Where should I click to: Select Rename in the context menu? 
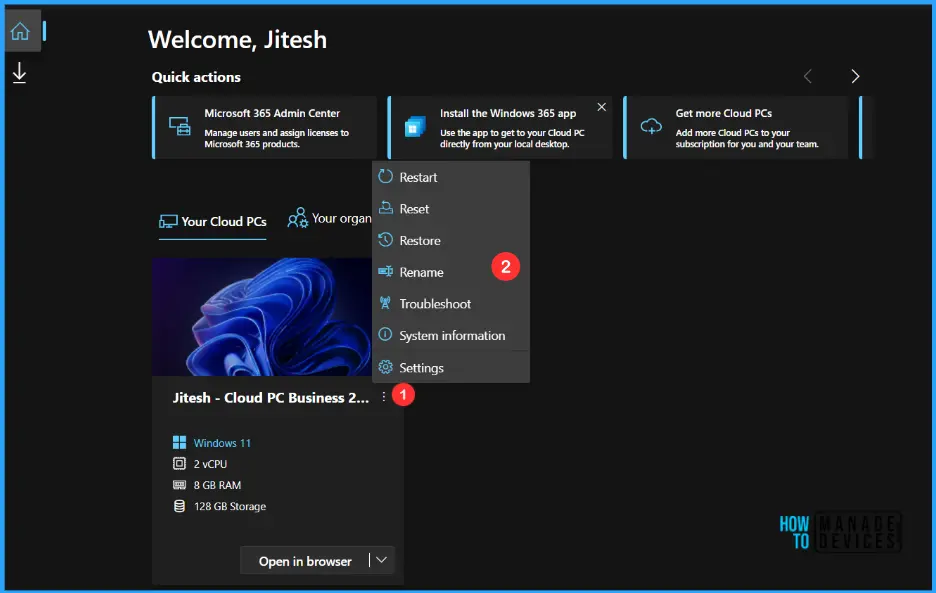point(451,272)
